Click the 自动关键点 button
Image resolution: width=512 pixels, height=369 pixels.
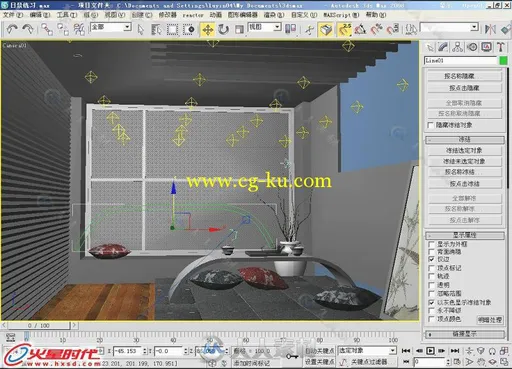pyautogui.click(x=320, y=351)
